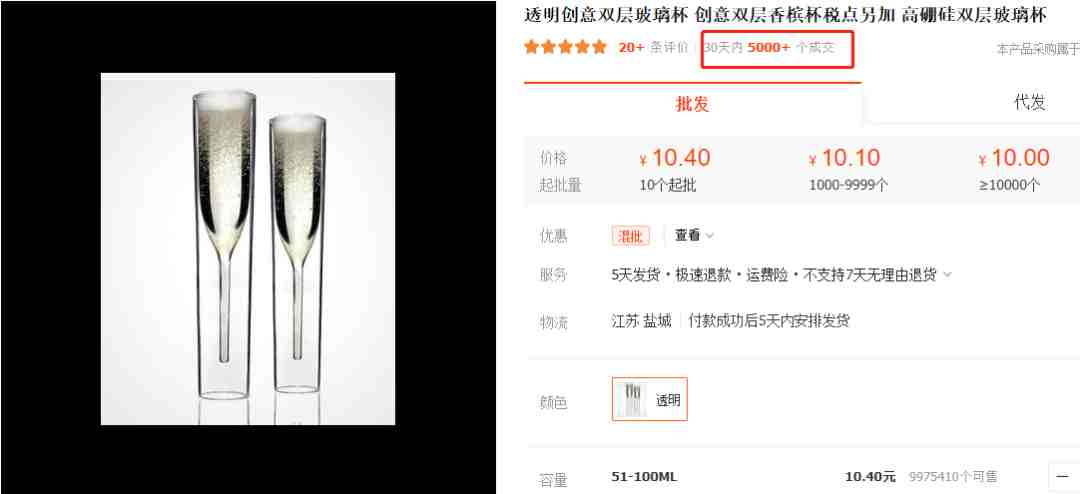The width and height of the screenshot is (1080, 494).
Task: Open the 20+ 条评价 reviews link
Action: 653,48
